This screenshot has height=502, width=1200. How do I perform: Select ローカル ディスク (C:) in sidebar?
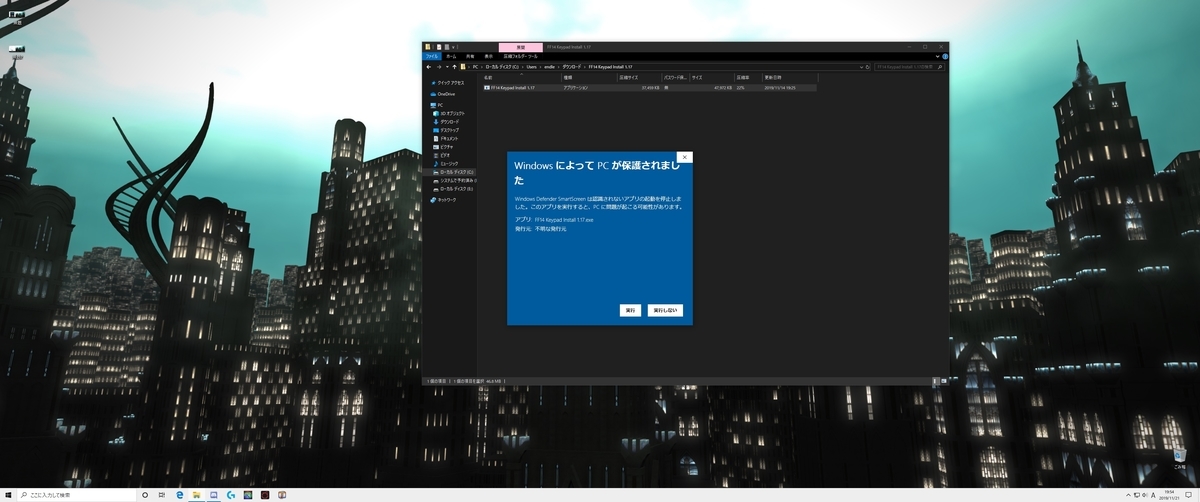454,172
